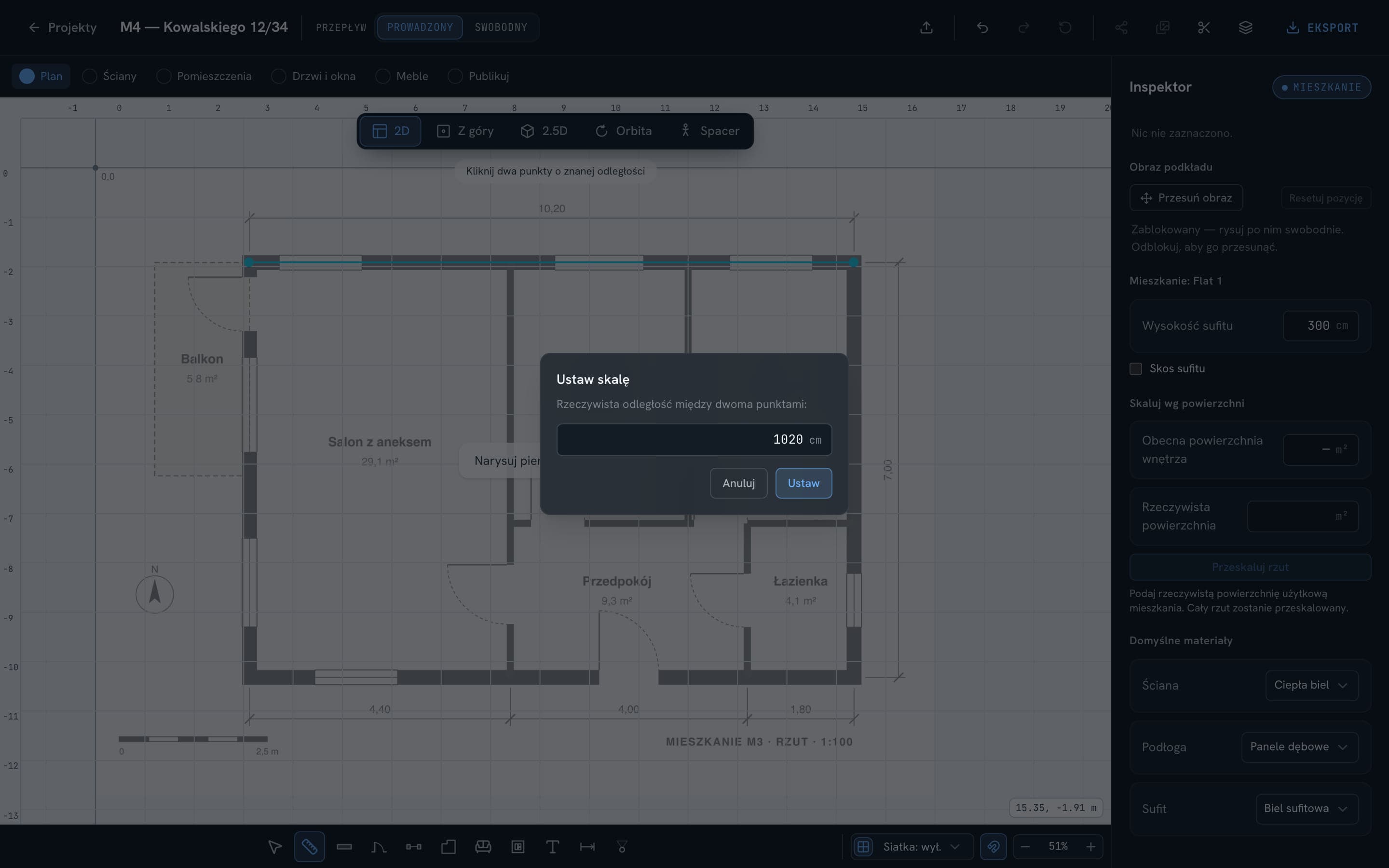Click the upload icon in header
The width and height of the screenshot is (1389, 868).
pyautogui.click(x=926, y=27)
